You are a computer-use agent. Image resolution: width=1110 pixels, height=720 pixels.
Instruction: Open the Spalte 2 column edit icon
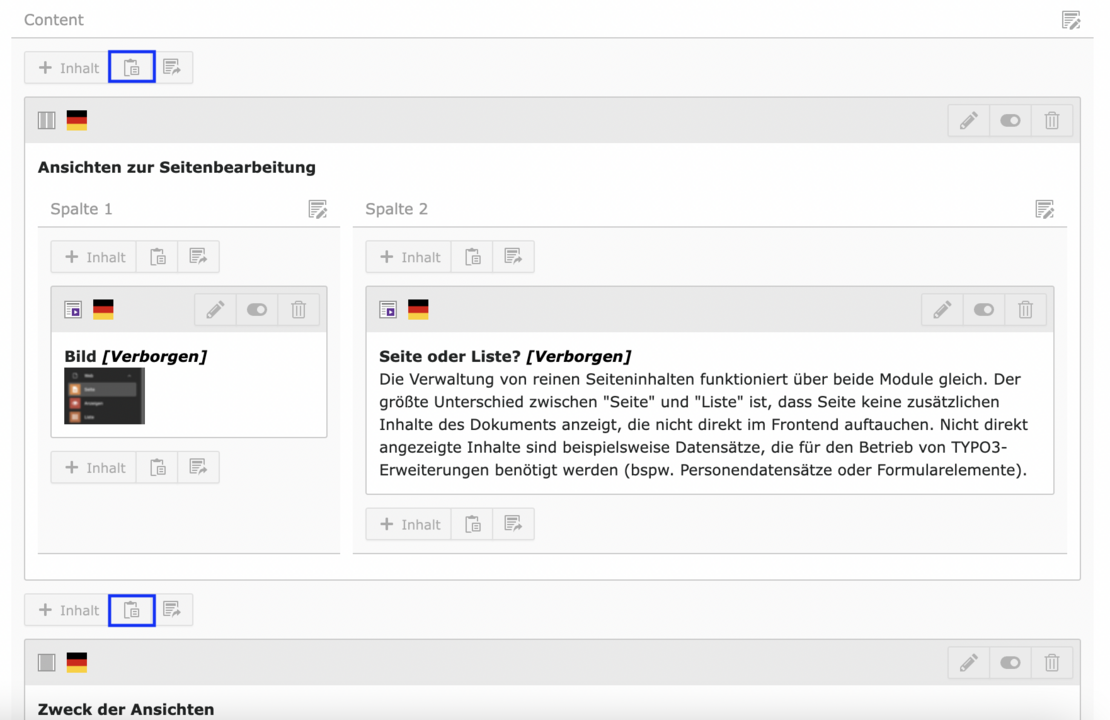click(x=1045, y=209)
